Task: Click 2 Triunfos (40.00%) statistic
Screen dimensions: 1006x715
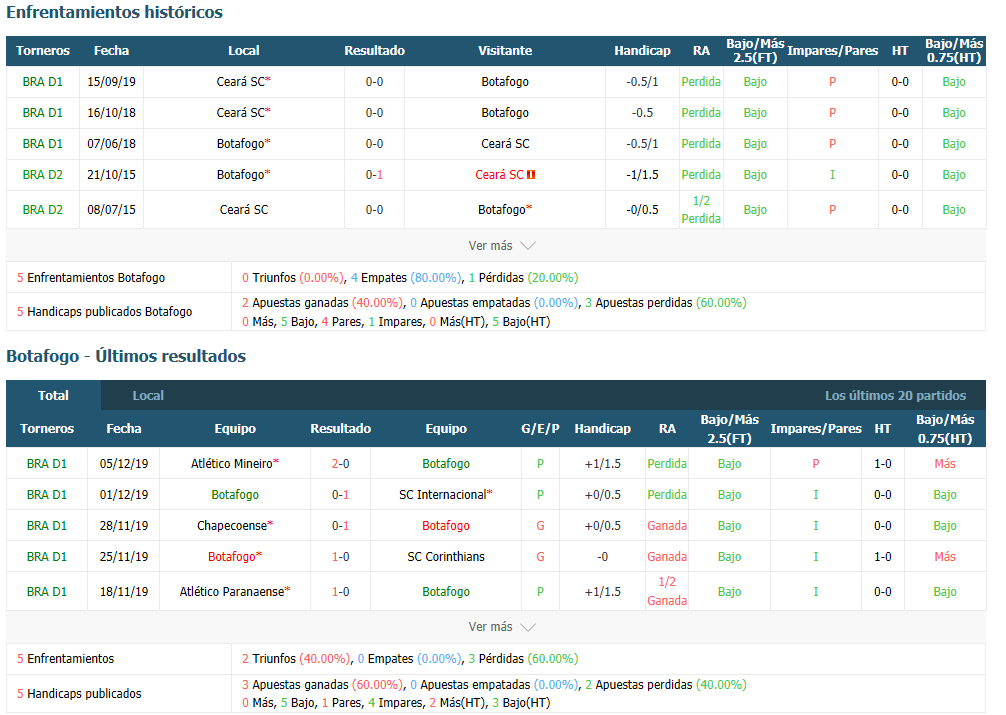Action: click(x=296, y=659)
